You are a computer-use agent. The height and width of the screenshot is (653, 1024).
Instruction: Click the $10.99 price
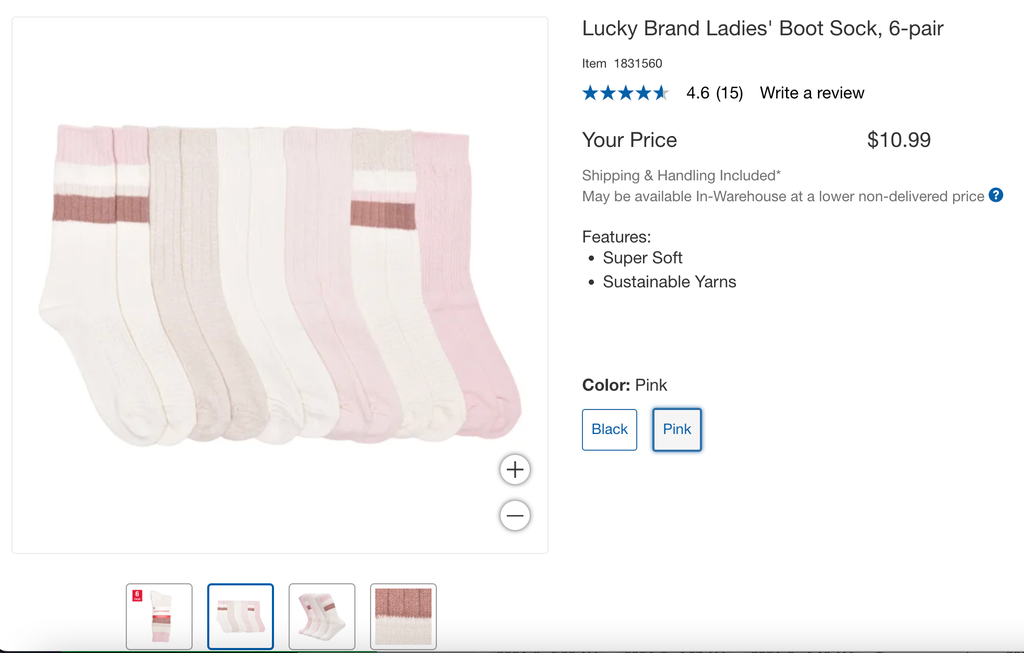(x=898, y=140)
